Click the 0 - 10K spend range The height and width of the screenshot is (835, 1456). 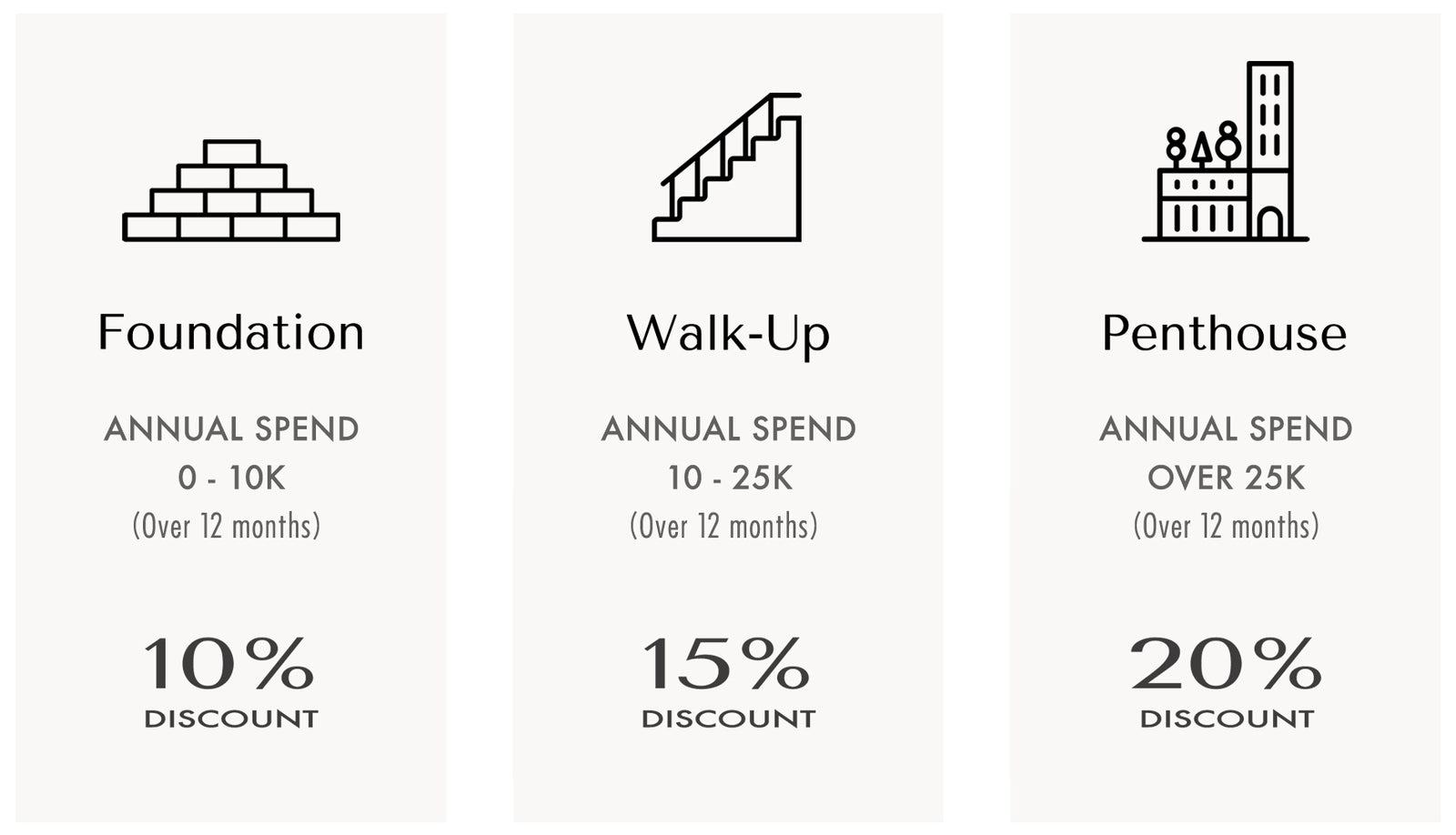[x=231, y=478]
